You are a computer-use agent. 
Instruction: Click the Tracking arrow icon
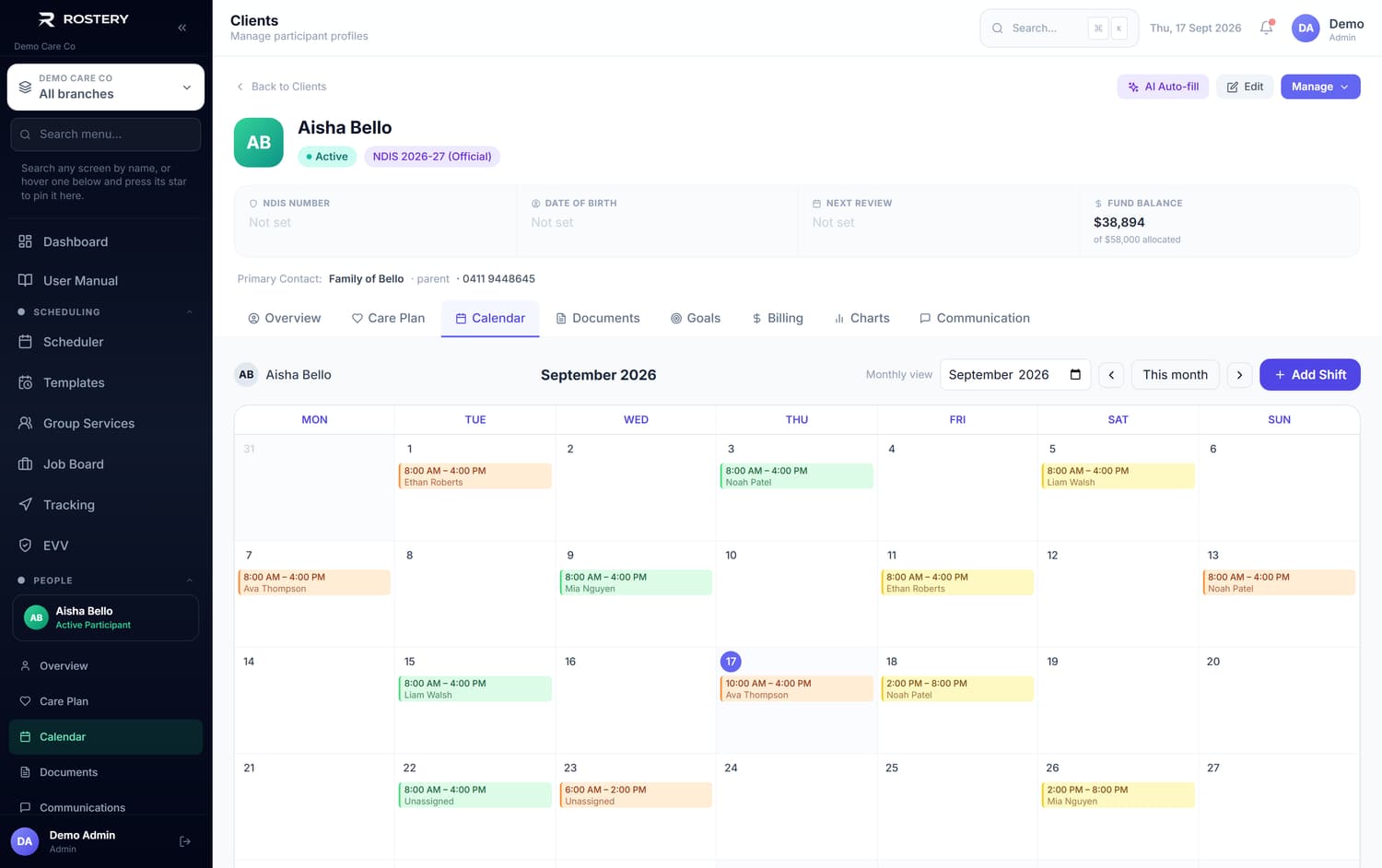point(25,504)
